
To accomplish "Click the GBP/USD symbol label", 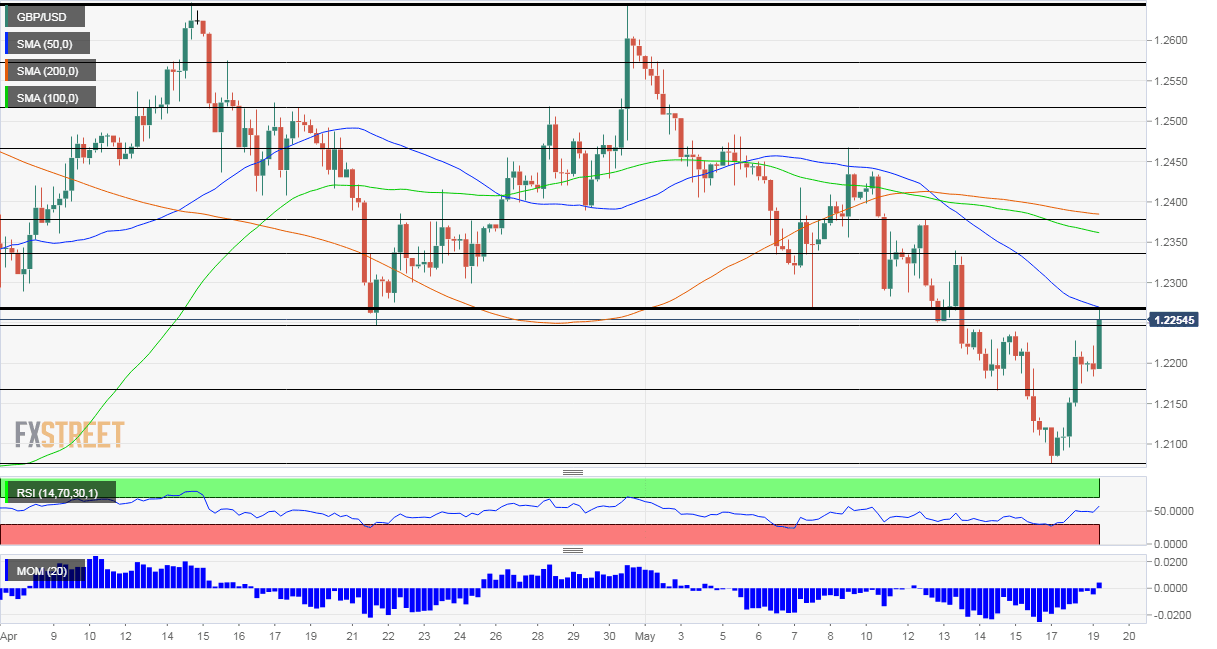I will pyautogui.click(x=43, y=17).
